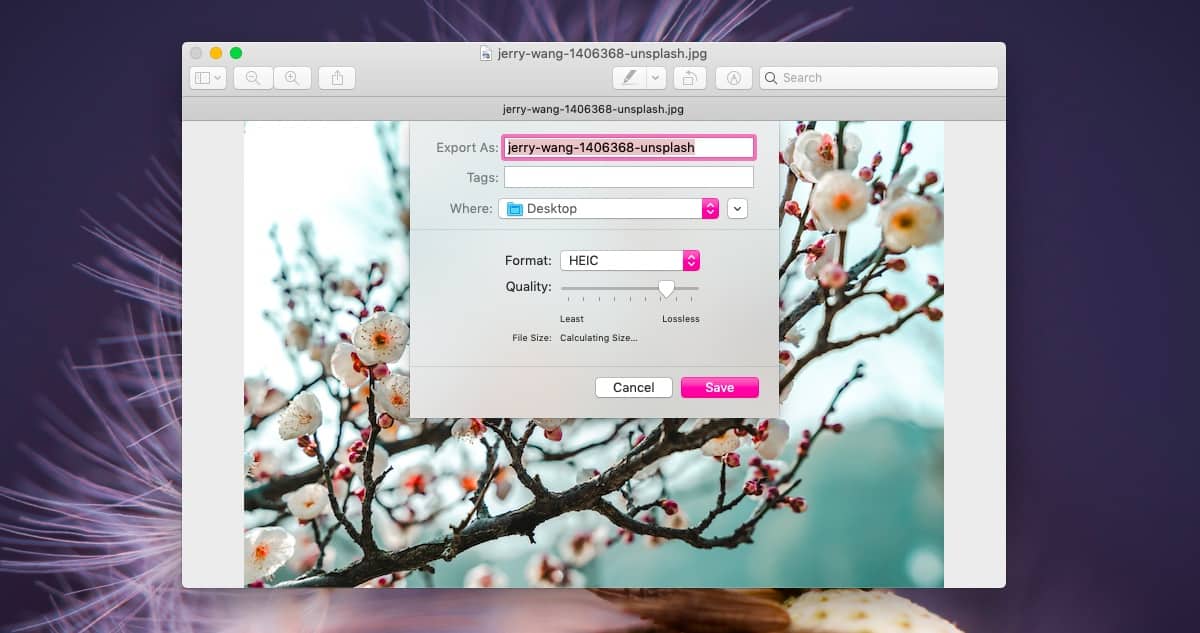This screenshot has width=1200, height=633.
Task: Click the zoom out magnifier icon
Action: tap(253, 78)
